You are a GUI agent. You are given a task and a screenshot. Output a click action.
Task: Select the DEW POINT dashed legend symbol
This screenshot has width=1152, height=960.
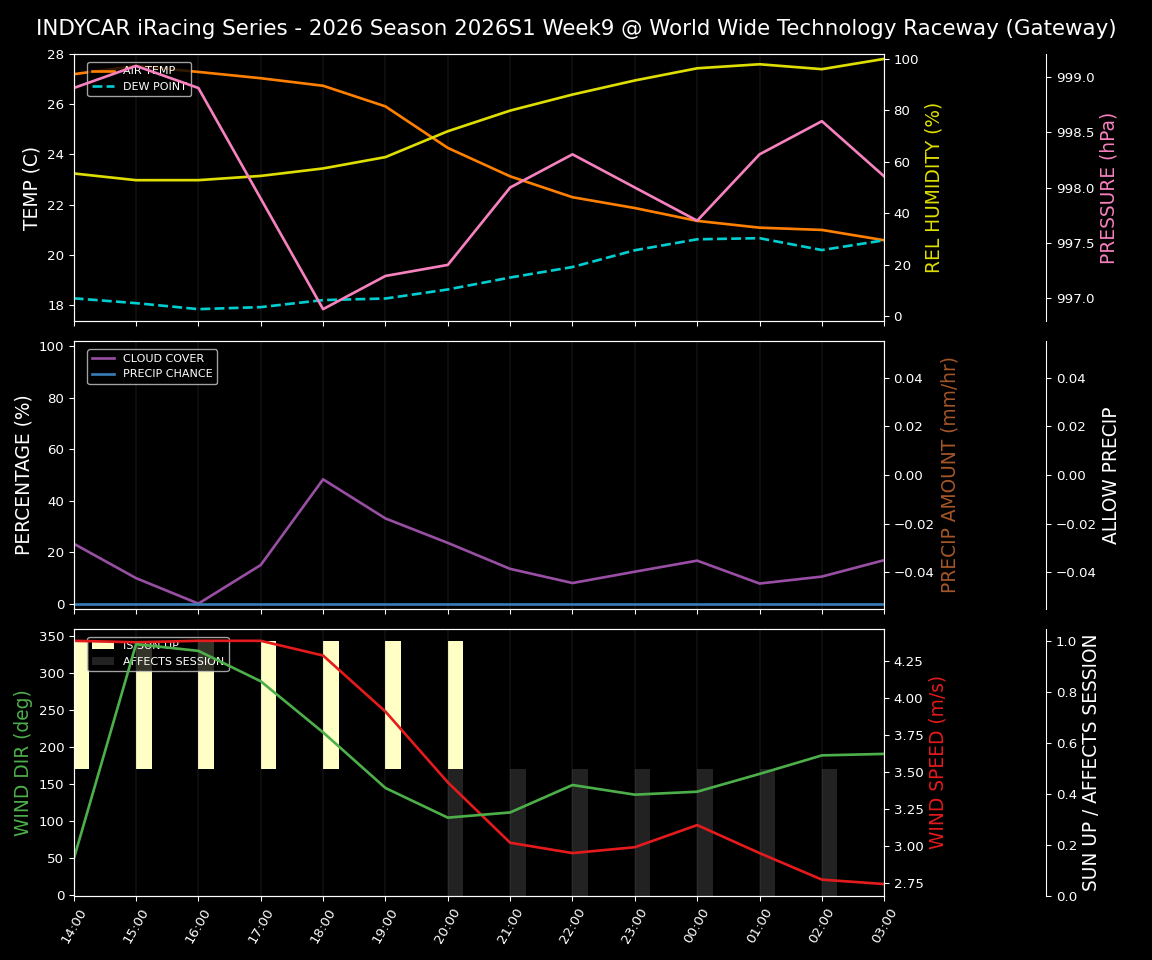104,86
